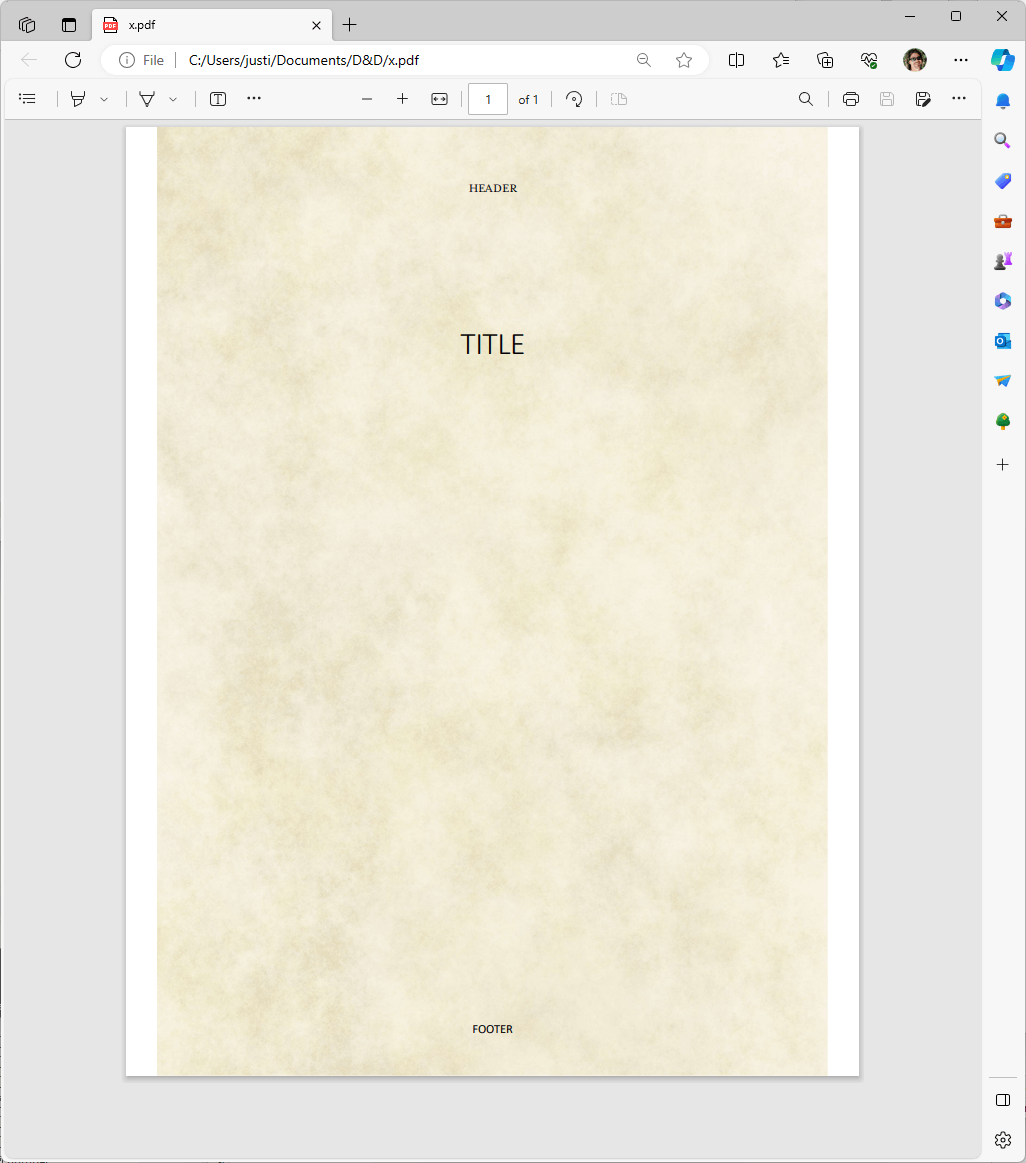Screen dimensions: 1026x1163
Task: Click the page number input field
Action: pyautogui.click(x=488, y=99)
